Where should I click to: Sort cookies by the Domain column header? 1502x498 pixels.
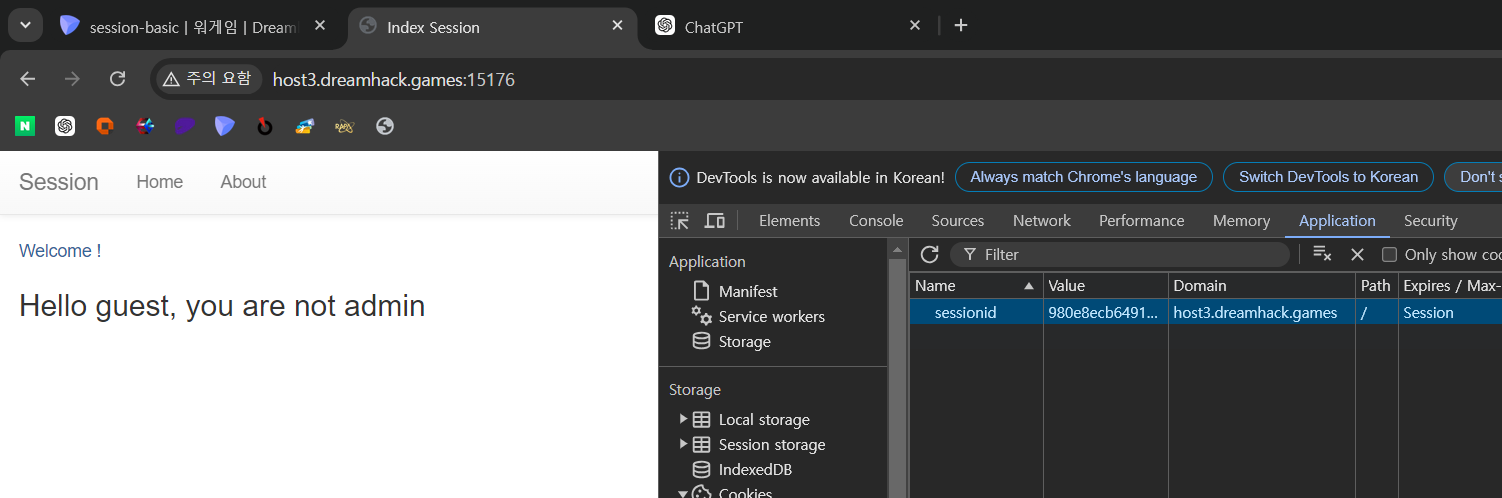pyautogui.click(x=1262, y=285)
